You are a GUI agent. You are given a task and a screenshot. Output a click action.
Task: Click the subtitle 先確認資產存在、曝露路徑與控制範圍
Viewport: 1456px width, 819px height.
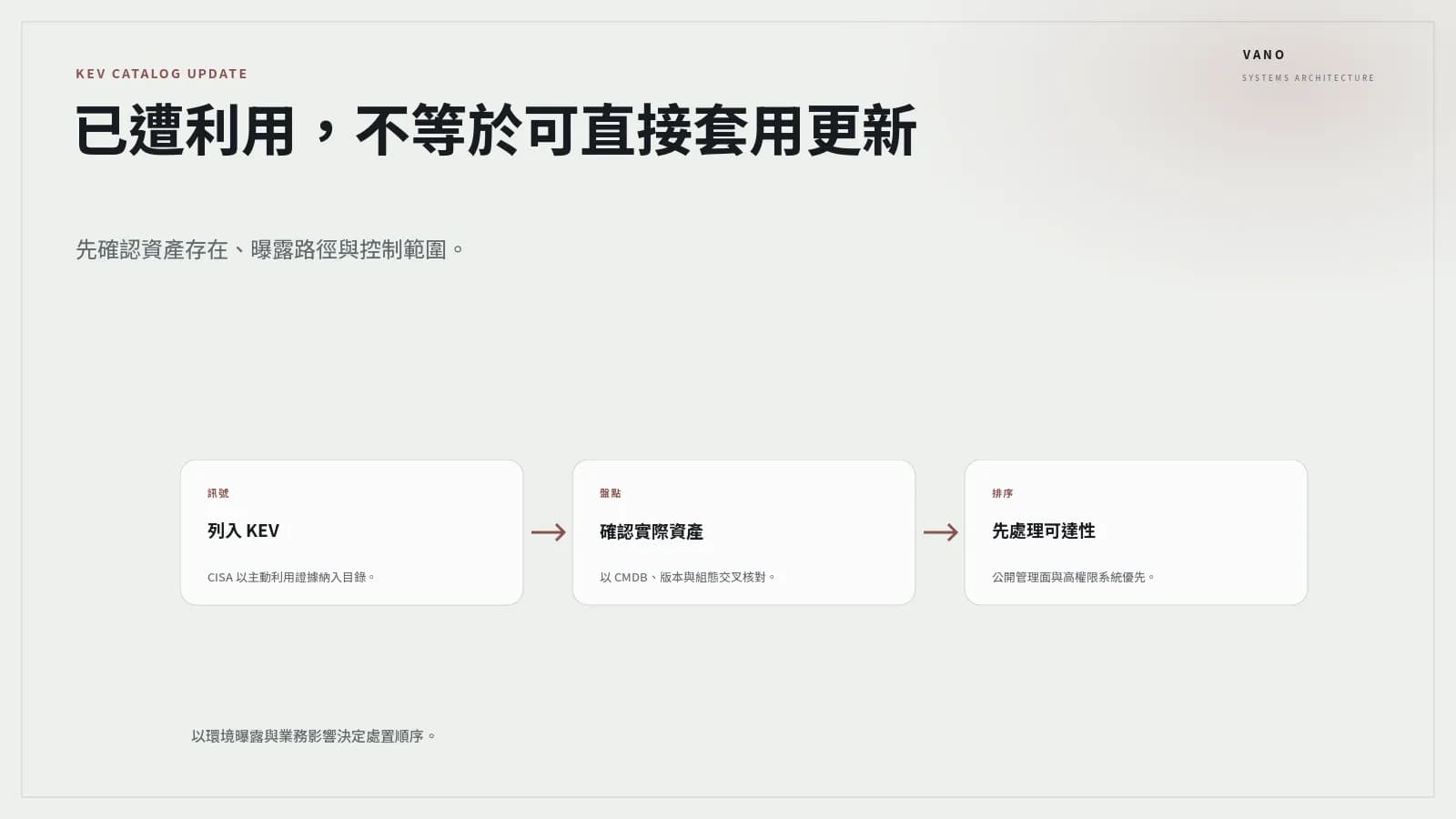coord(269,249)
